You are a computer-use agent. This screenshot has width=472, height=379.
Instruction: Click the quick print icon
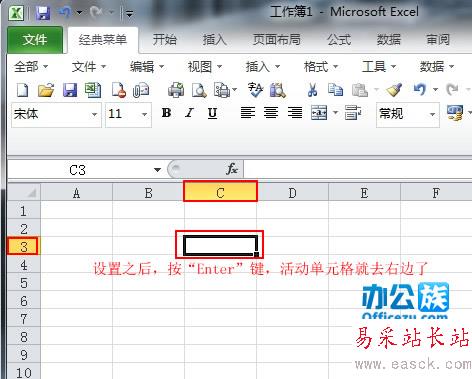click(x=176, y=90)
